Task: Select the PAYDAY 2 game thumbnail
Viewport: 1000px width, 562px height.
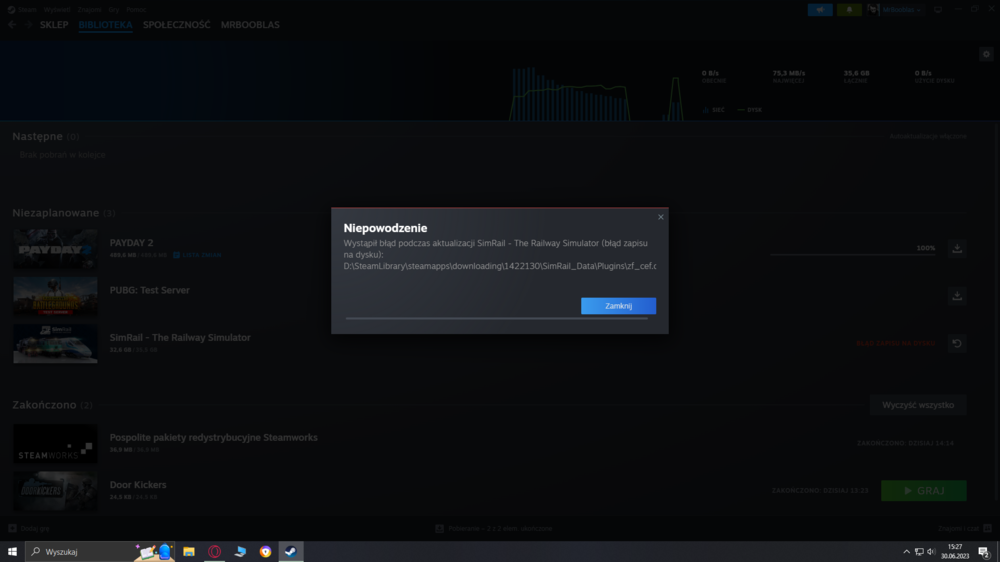Action: [55, 249]
